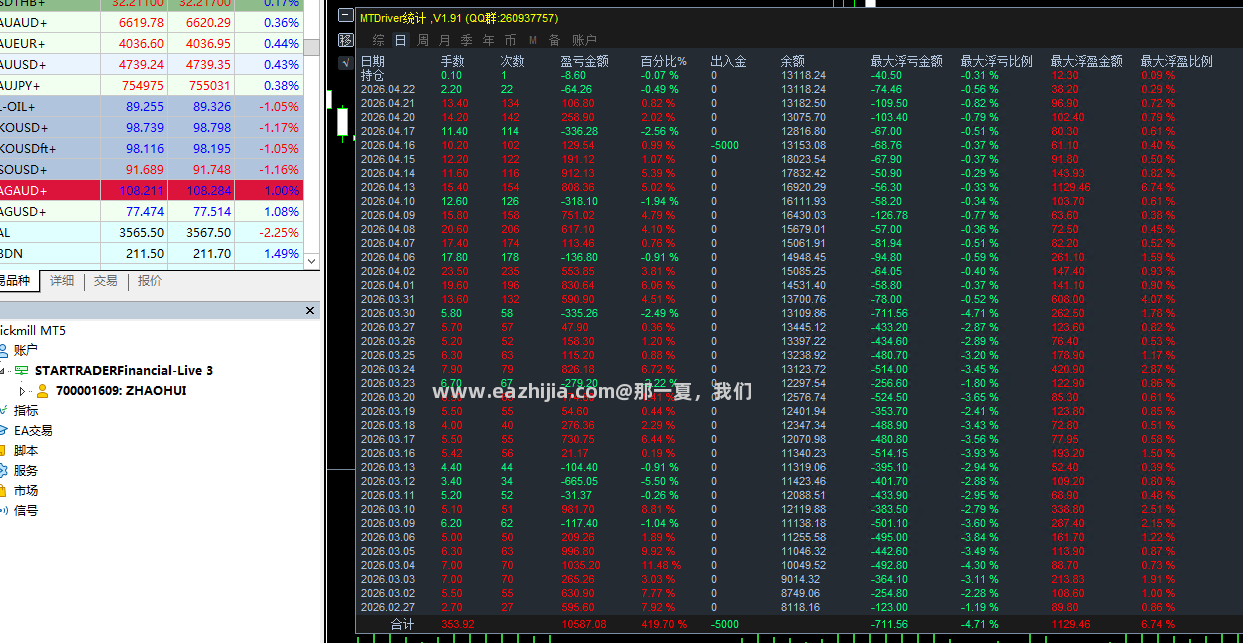Open the 月 monthly statistics tab
Screen dimensions: 1243x643
(445, 40)
